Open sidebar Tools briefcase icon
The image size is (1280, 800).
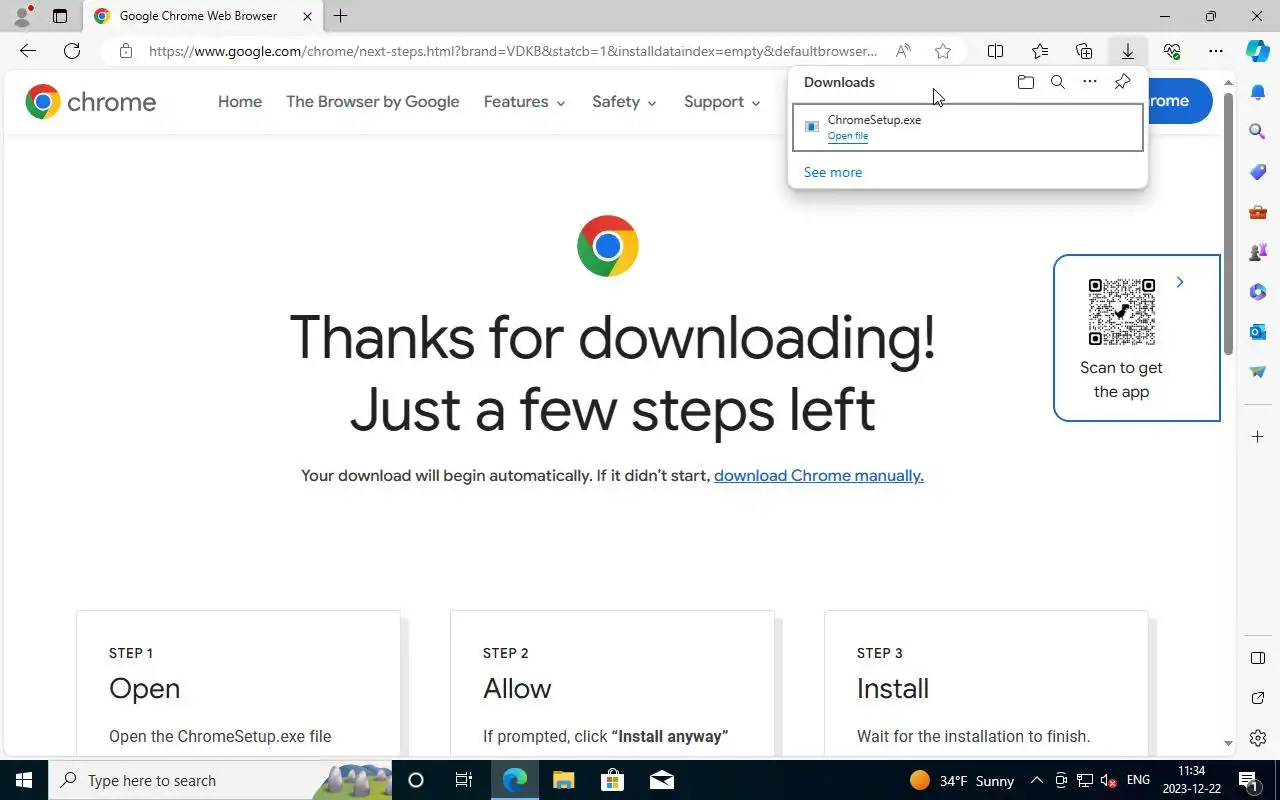pyautogui.click(x=1258, y=211)
